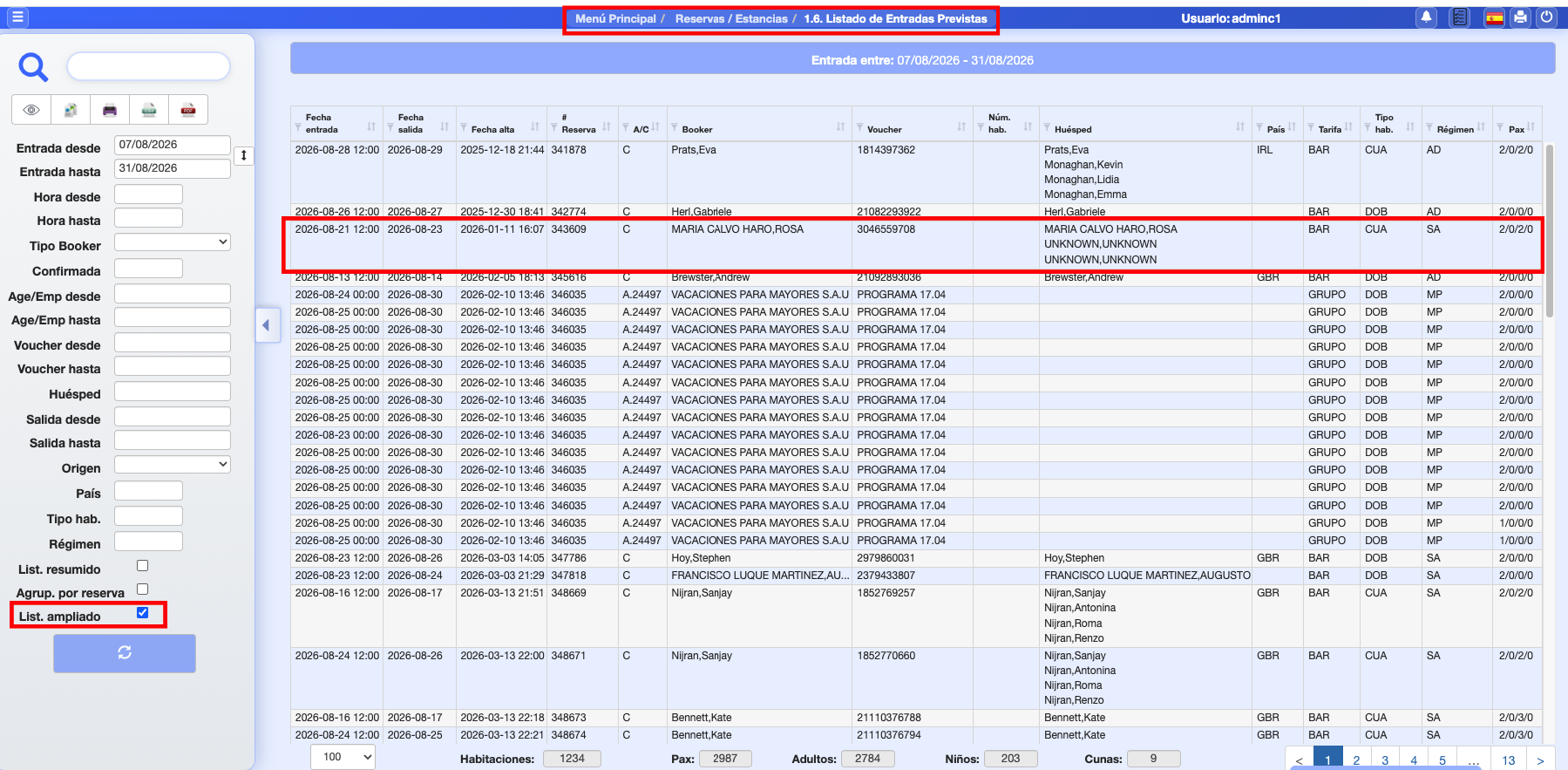The width and height of the screenshot is (1568, 770).
Task: Open the notifications bell
Action: [x=1426, y=17]
